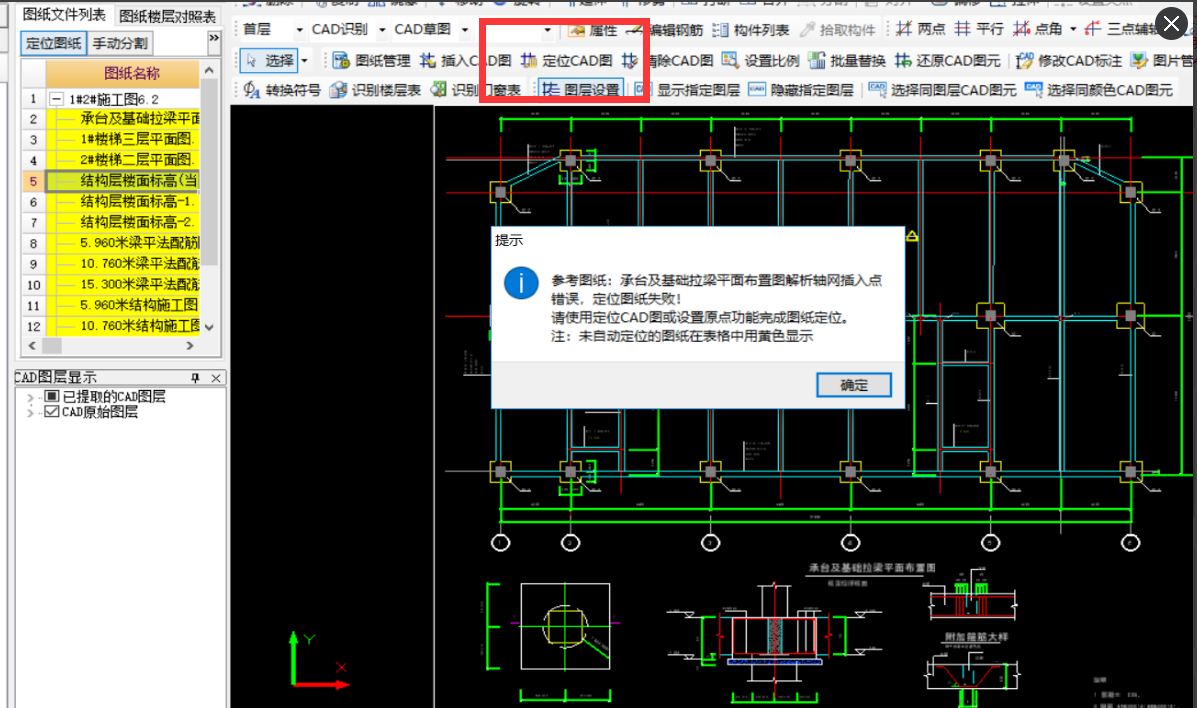Select 两点 two-point axis tool
Viewport: 1197px width, 708px height.
[920, 29]
